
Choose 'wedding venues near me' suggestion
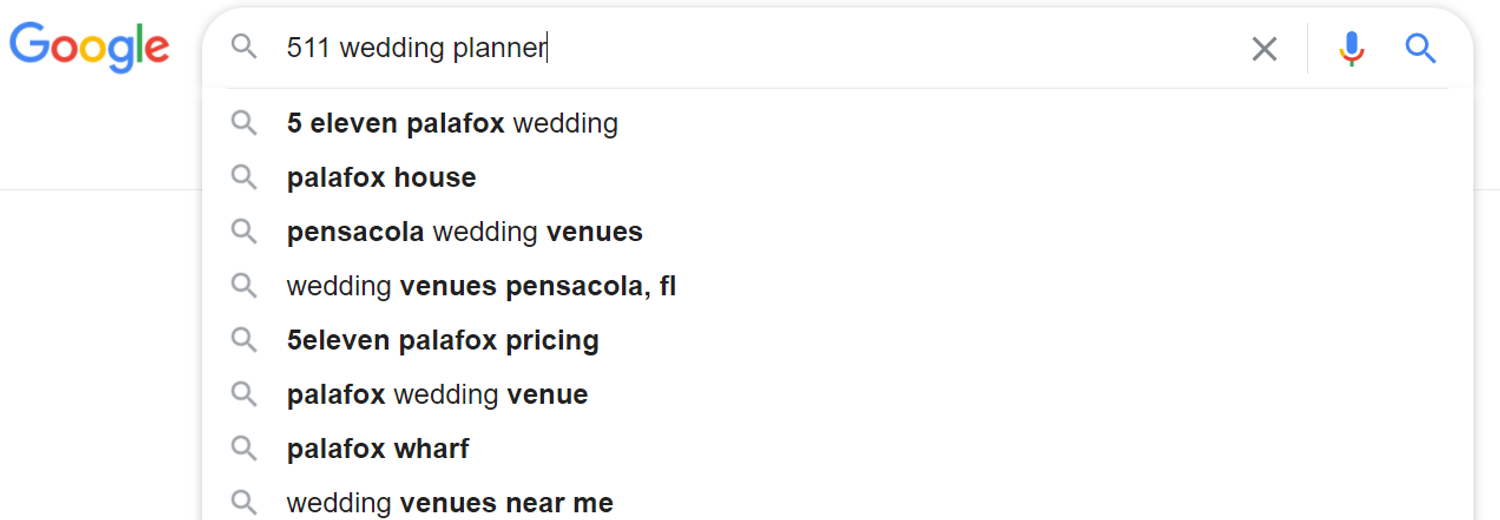(838, 502)
